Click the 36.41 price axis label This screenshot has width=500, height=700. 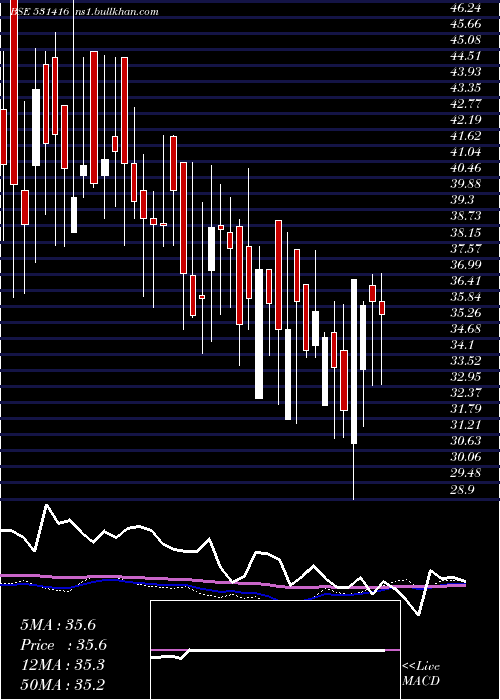tap(465, 280)
